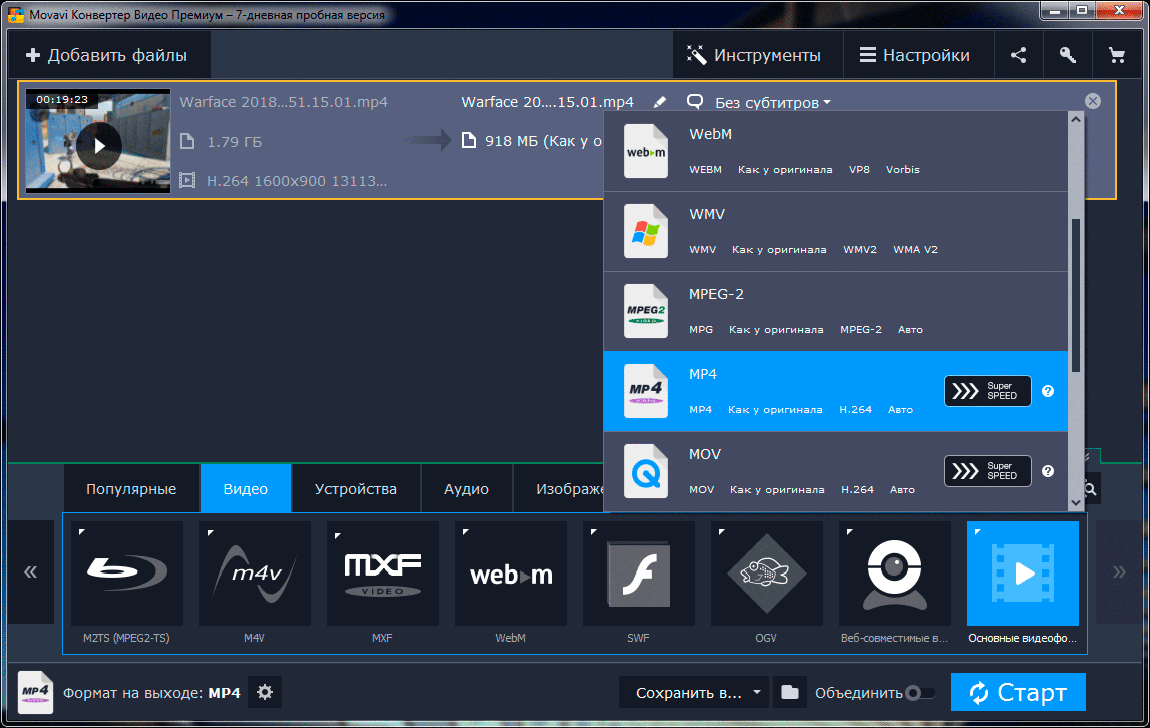Viewport: 1150px width, 728px height.
Task: Switch to the Аудио tab
Action: tap(466, 489)
